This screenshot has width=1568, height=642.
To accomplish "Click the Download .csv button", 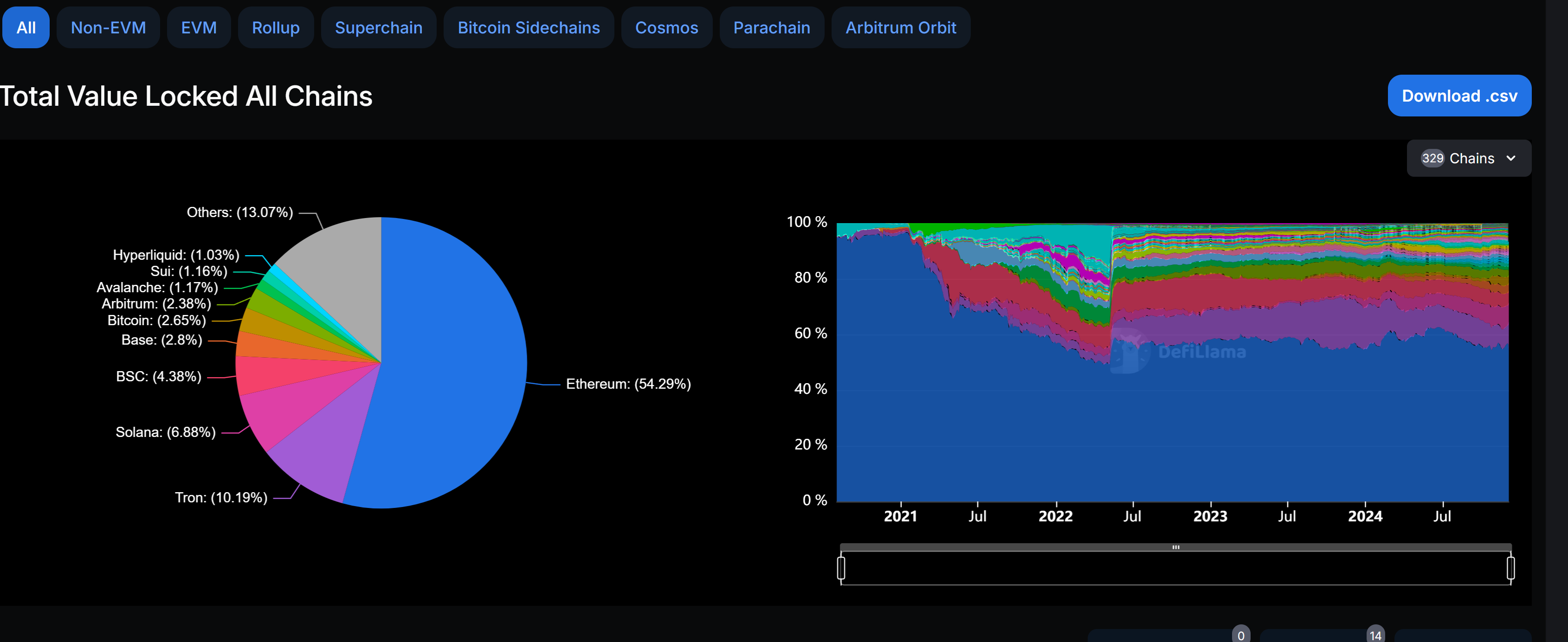I will point(1459,96).
